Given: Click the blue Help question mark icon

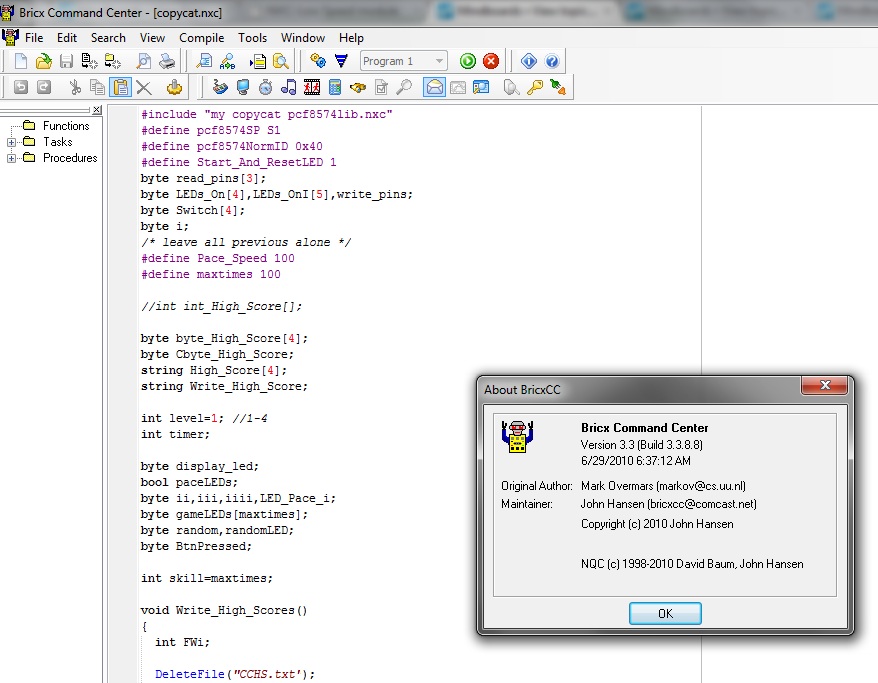Looking at the screenshot, I should [552, 61].
